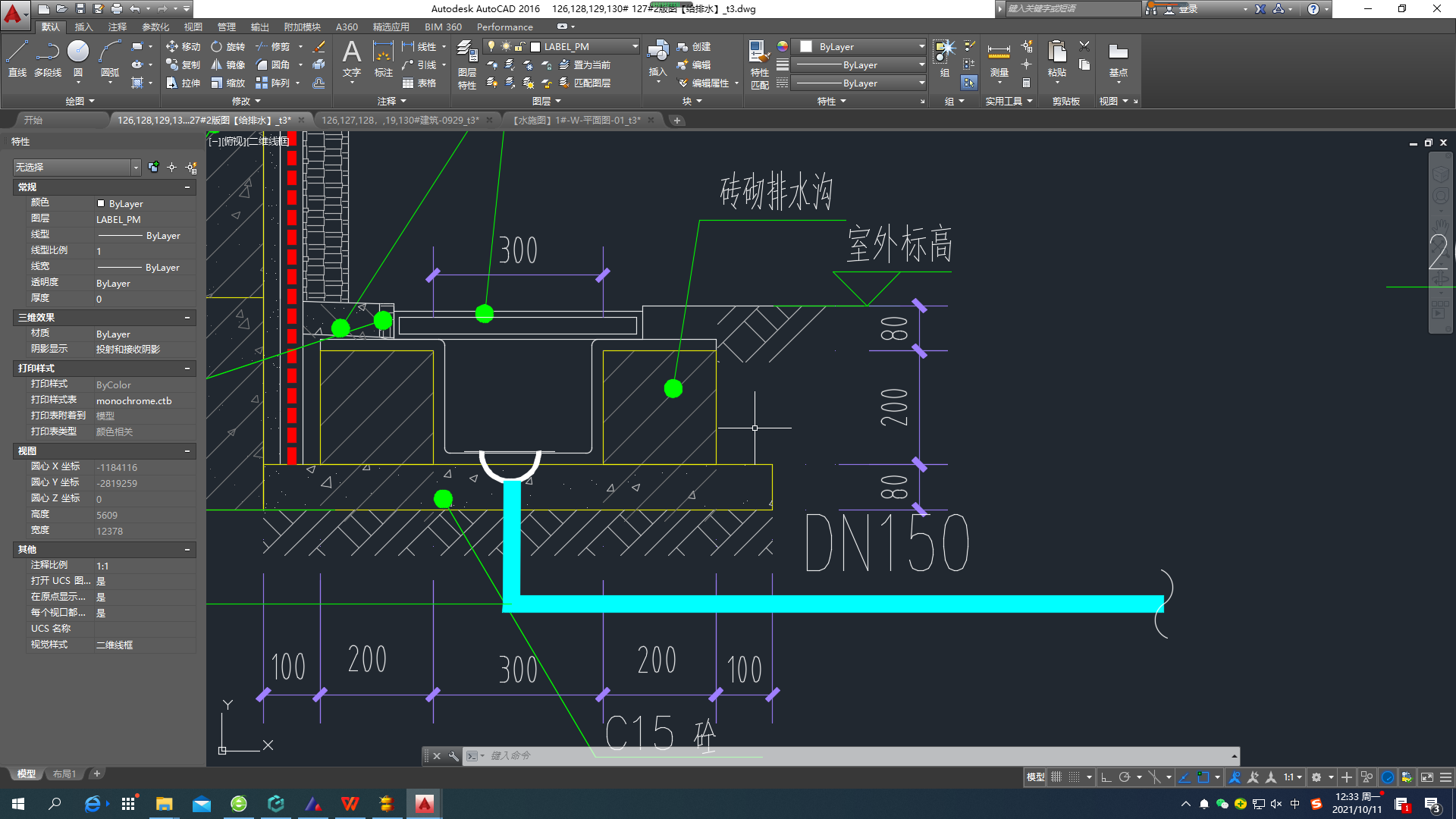Image resolution: width=1456 pixels, height=819 pixels.
Task: Open Layer Properties (图层特性) manager
Action: [x=466, y=64]
